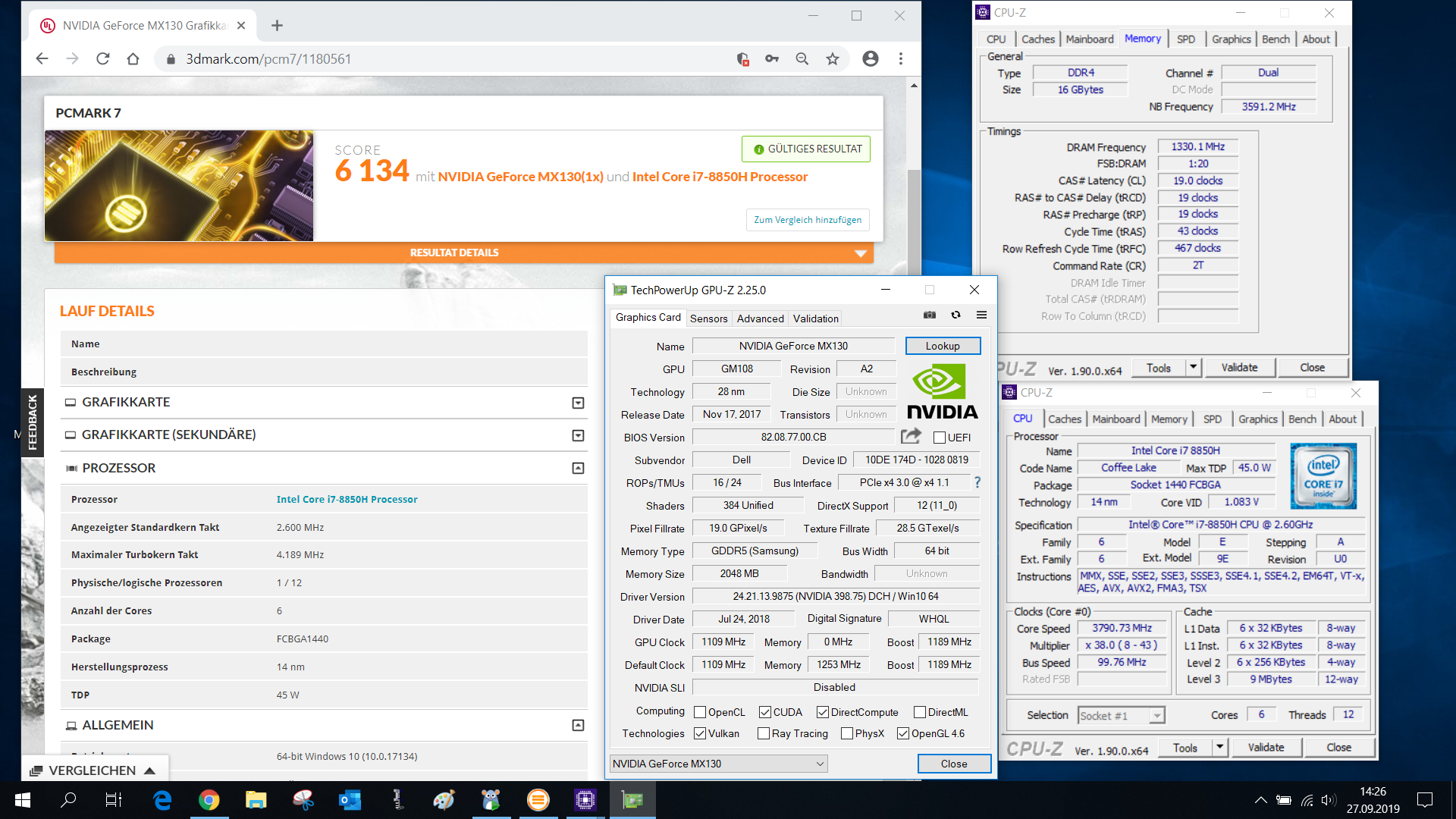Toggle PhysX checkbox
The image size is (1456, 819).
click(846, 733)
